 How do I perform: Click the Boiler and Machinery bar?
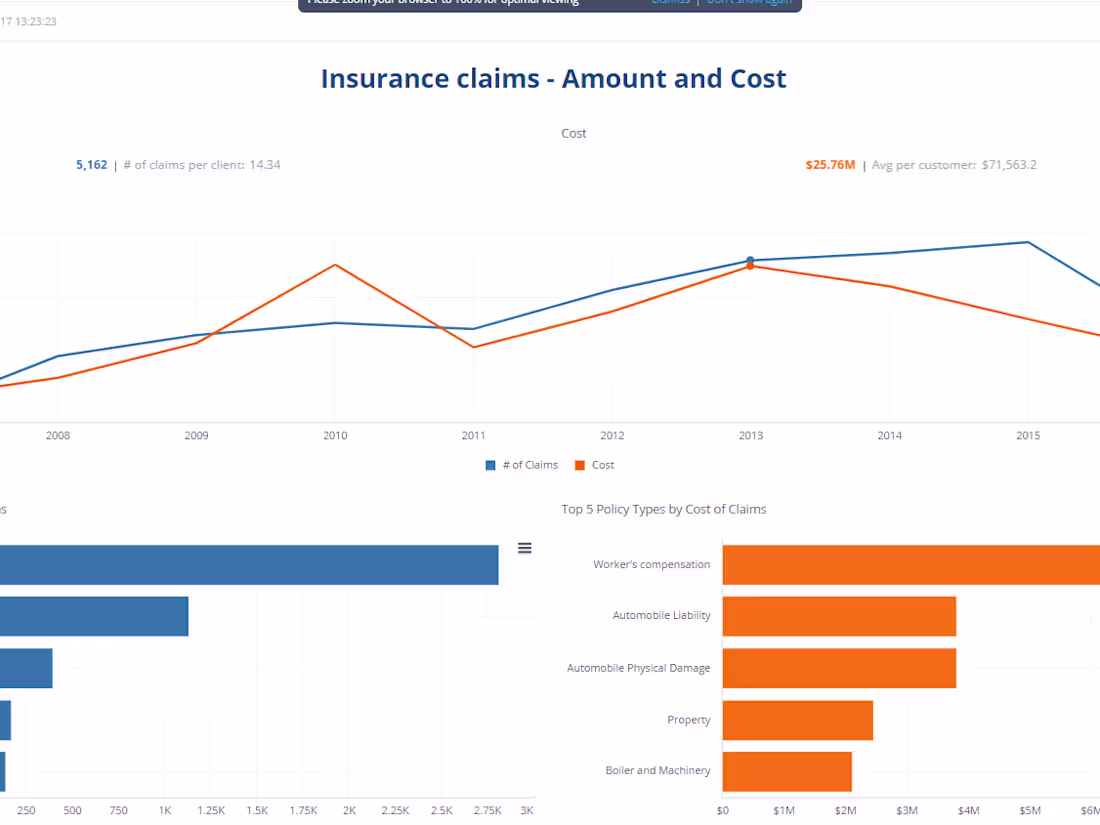pyautogui.click(x=787, y=771)
